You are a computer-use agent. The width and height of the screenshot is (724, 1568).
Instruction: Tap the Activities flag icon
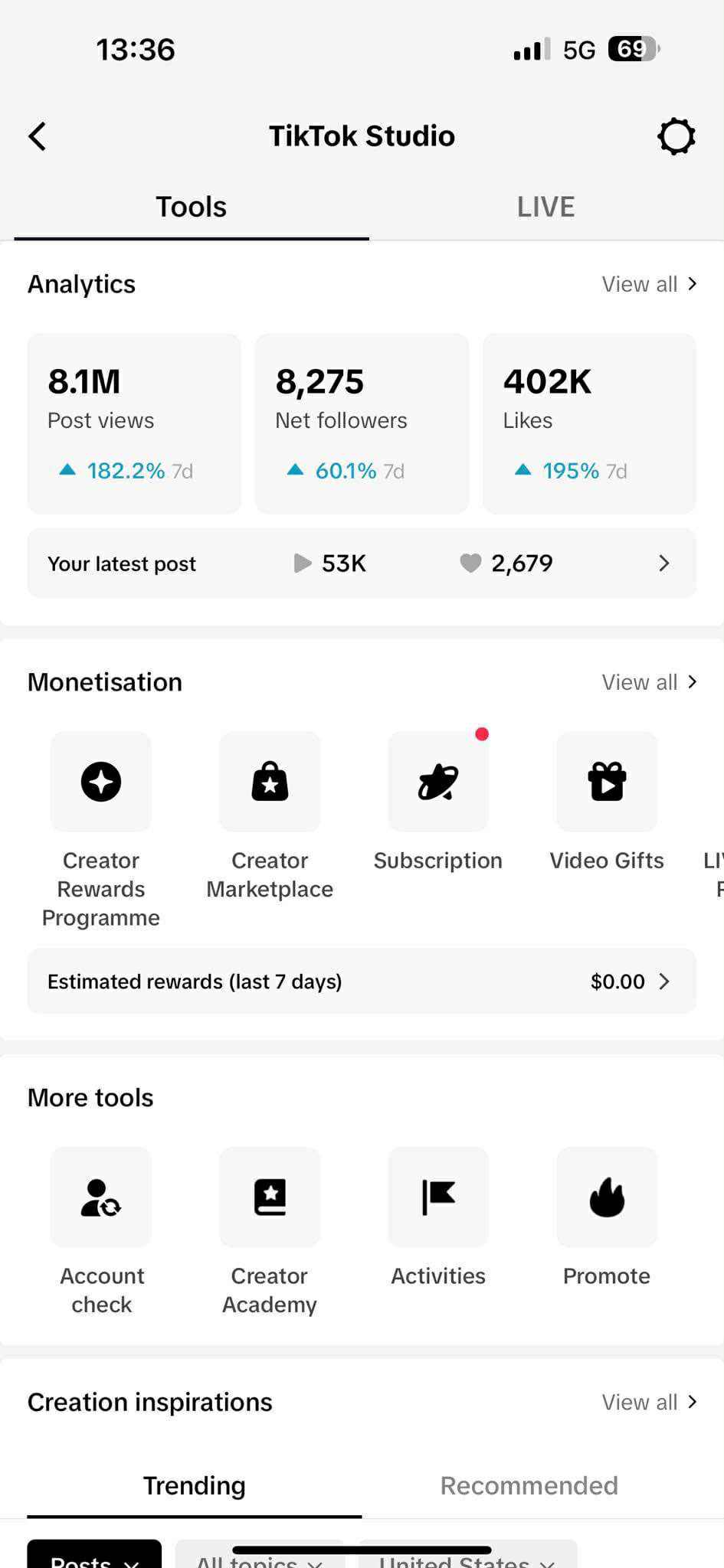tap(438, 1197)
